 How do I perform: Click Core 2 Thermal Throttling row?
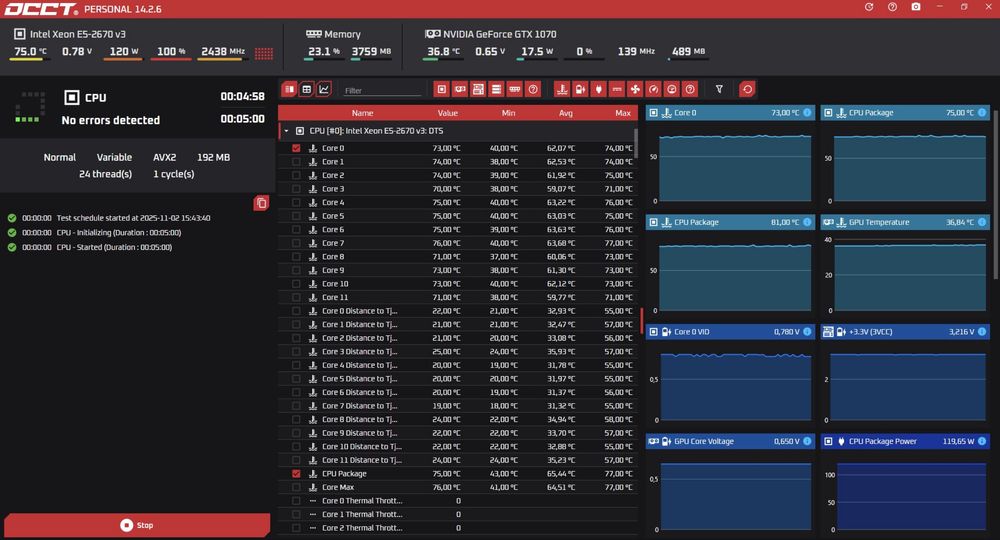[458, 528]
